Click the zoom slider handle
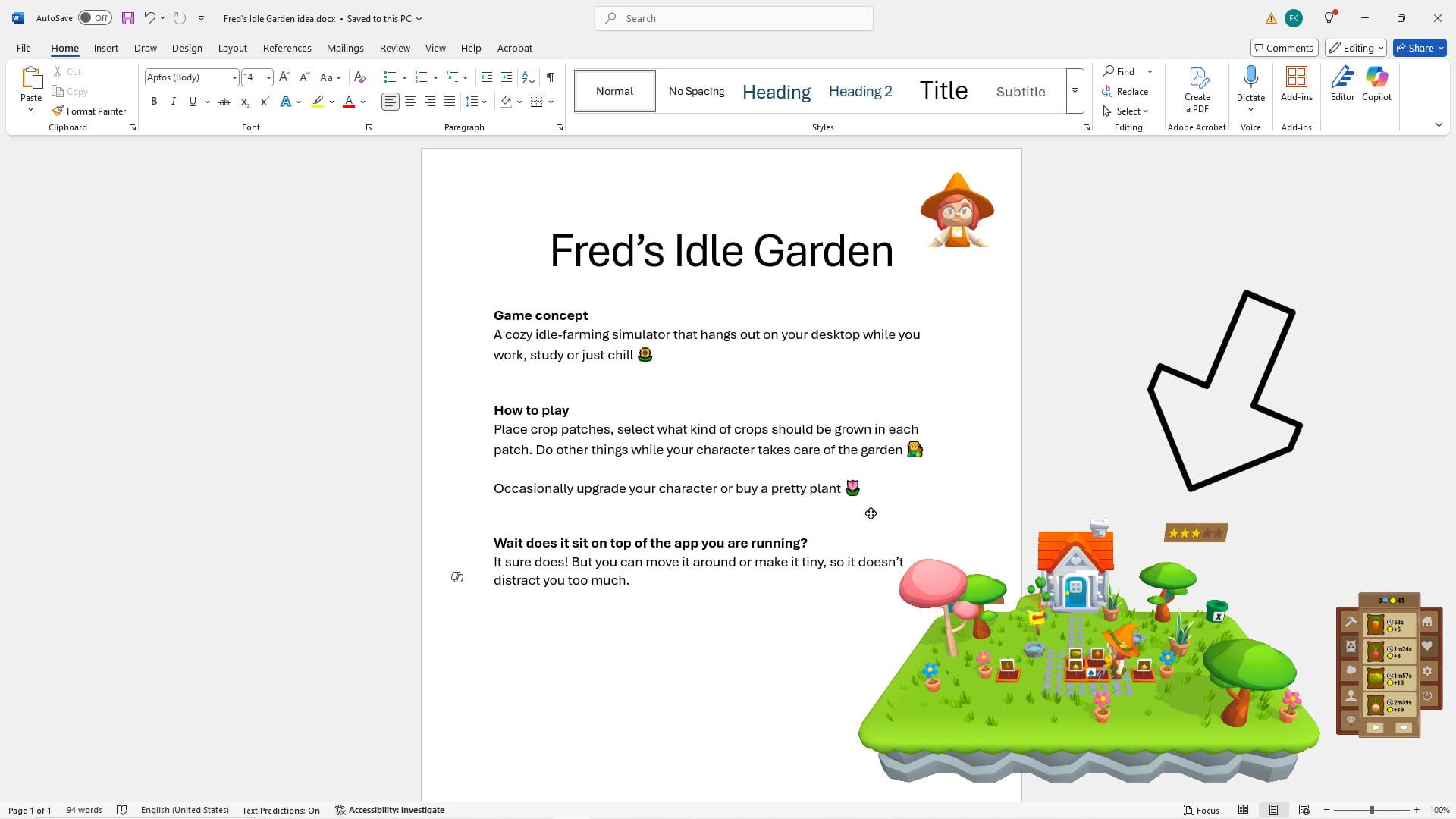Viewport: 1456px width, 819px height. click(x=1371, y=810)
